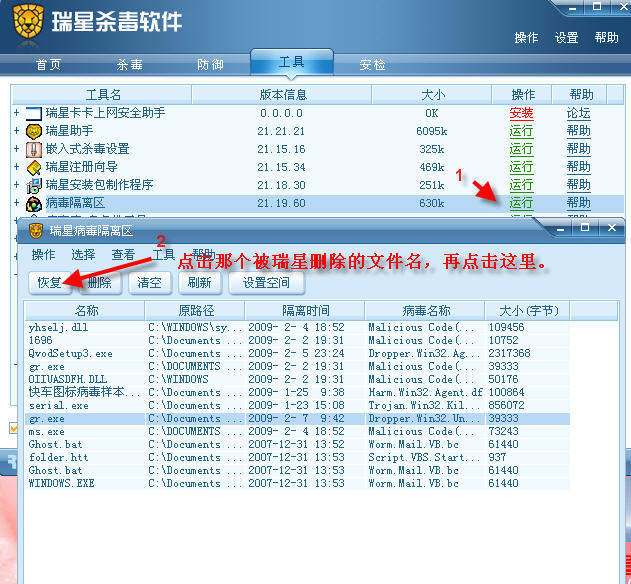Expand the 瑞星助手 row
Screen dimensions: 631x584
(x=16, y=130)
